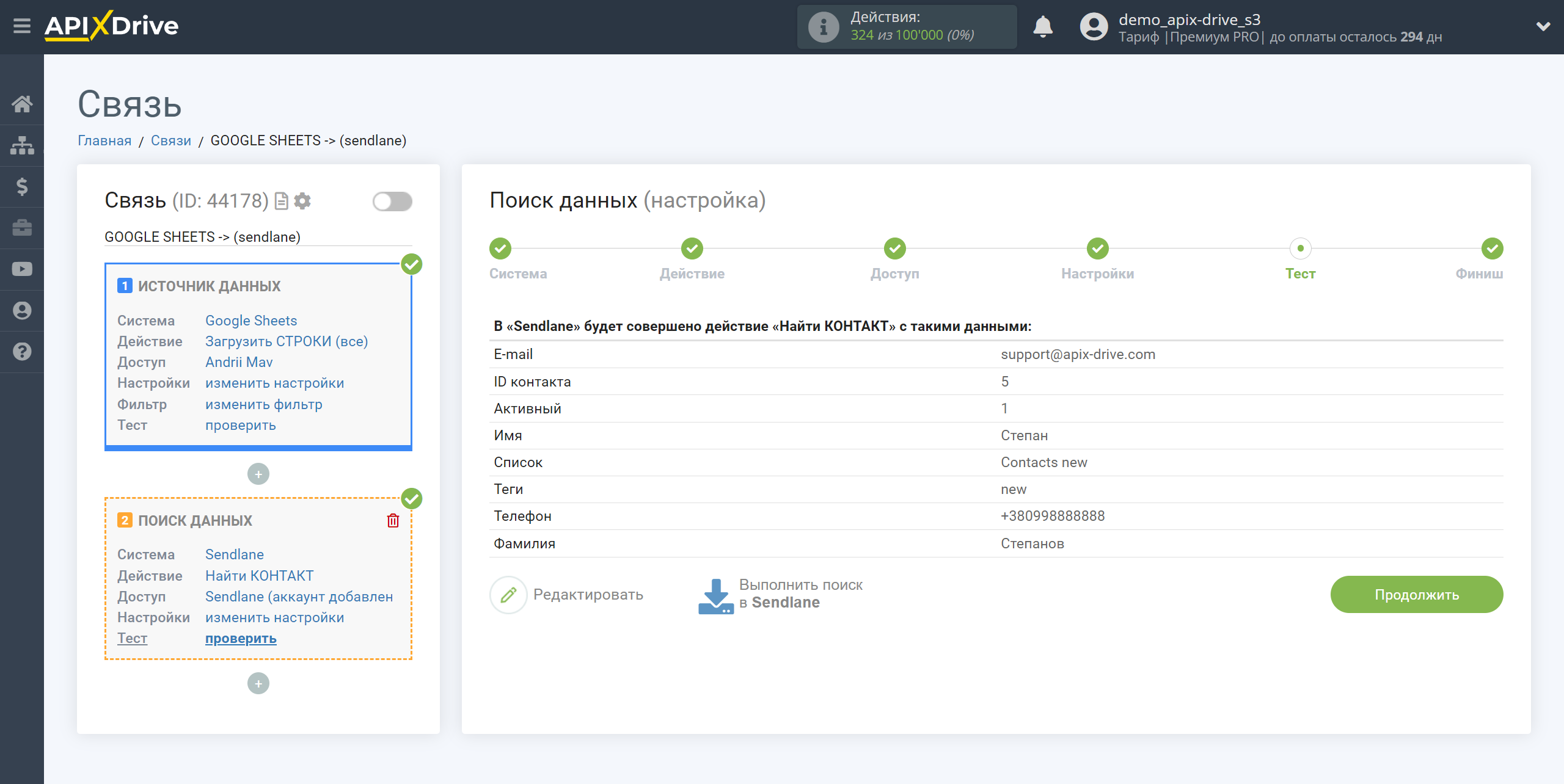Click the проверить test link
1564x784 pixels.
(240, 638)
